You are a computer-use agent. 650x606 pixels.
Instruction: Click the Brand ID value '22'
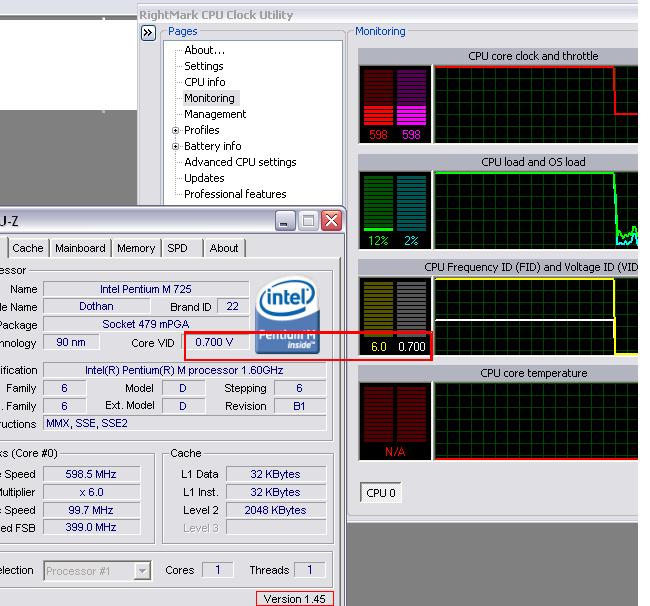[232, 306]
